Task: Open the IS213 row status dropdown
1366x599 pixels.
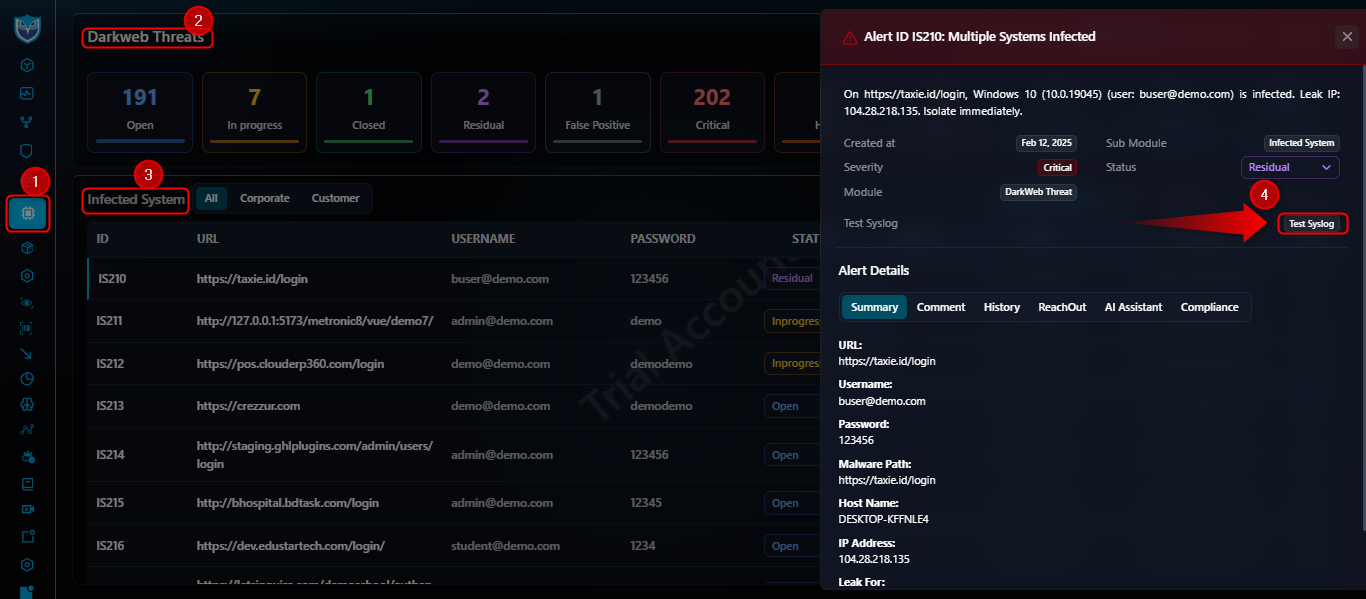Action: [x=791, y=406]
